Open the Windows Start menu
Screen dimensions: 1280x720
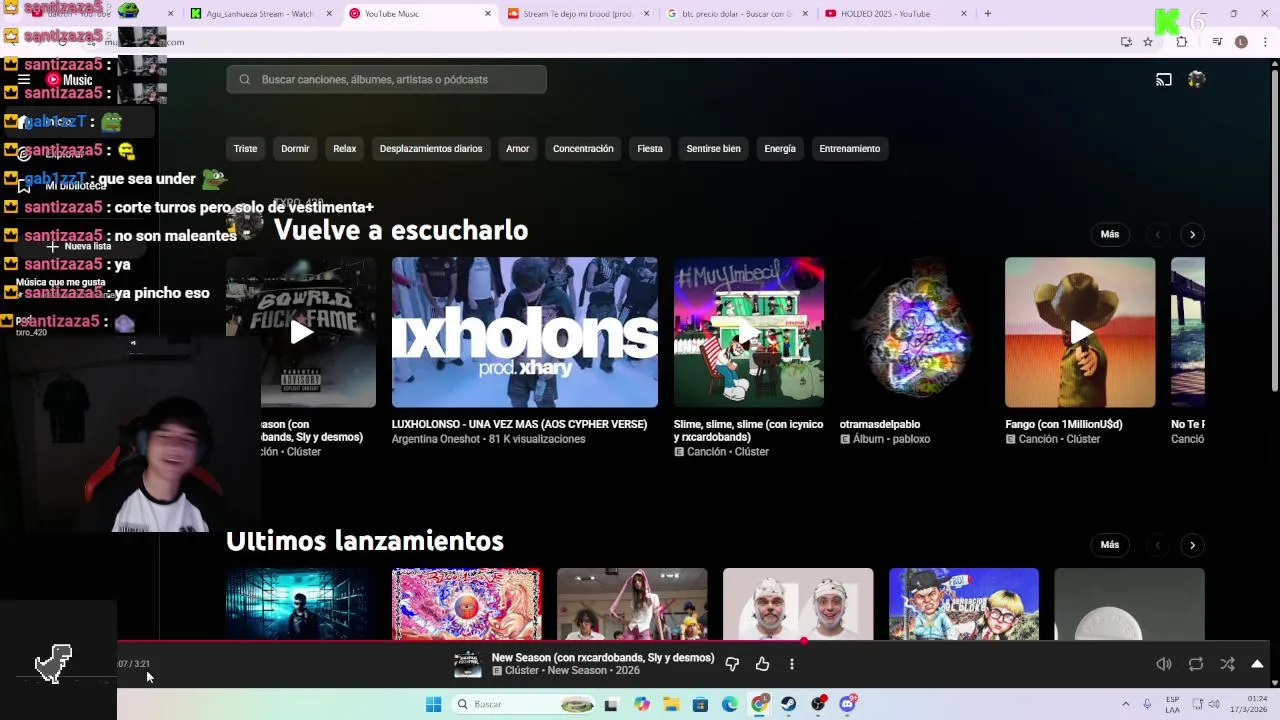(433, 705)
